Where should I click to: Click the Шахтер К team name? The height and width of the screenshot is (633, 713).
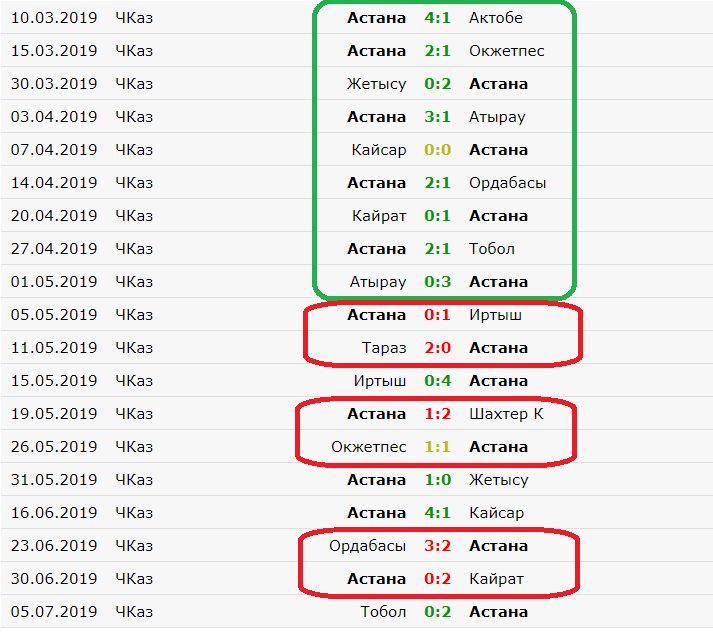point(507,414)
